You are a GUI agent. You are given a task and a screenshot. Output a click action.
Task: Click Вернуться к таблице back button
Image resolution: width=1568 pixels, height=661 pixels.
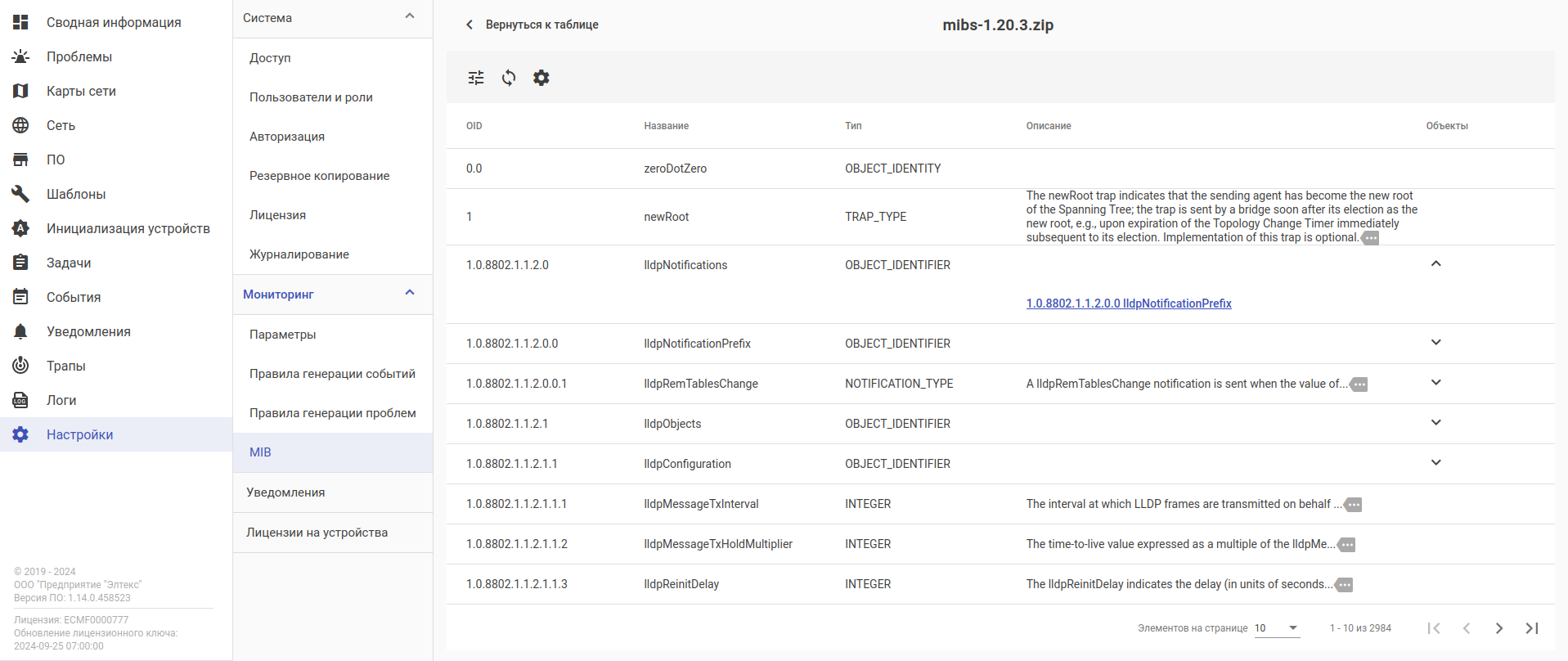532,25
